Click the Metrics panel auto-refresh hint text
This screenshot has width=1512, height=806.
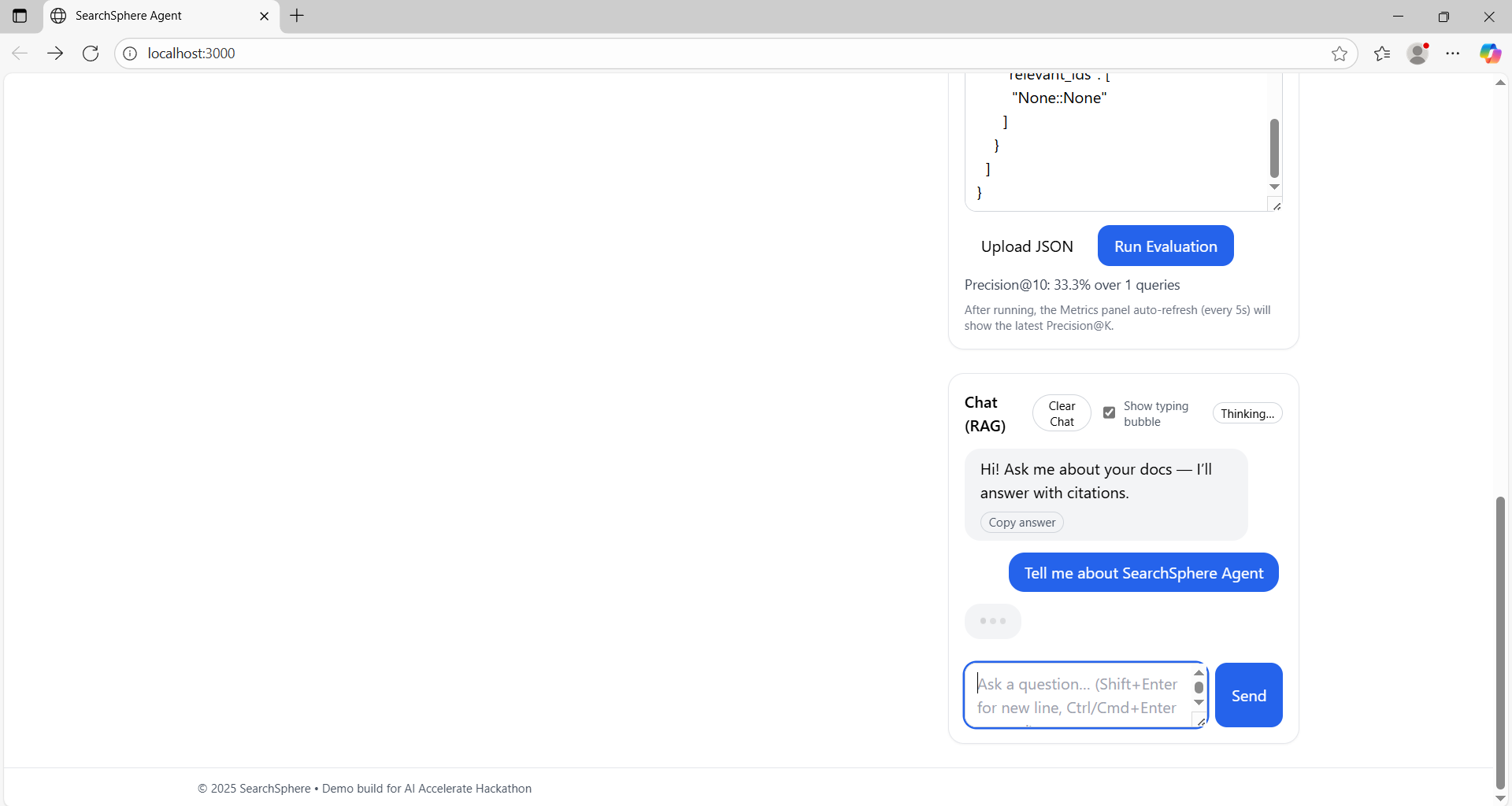[x=1117, y=318]
